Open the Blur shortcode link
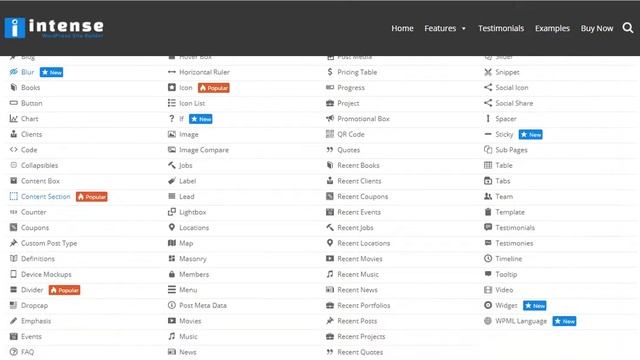The width and height of the screenshot is (640, 360). point(27,72)
